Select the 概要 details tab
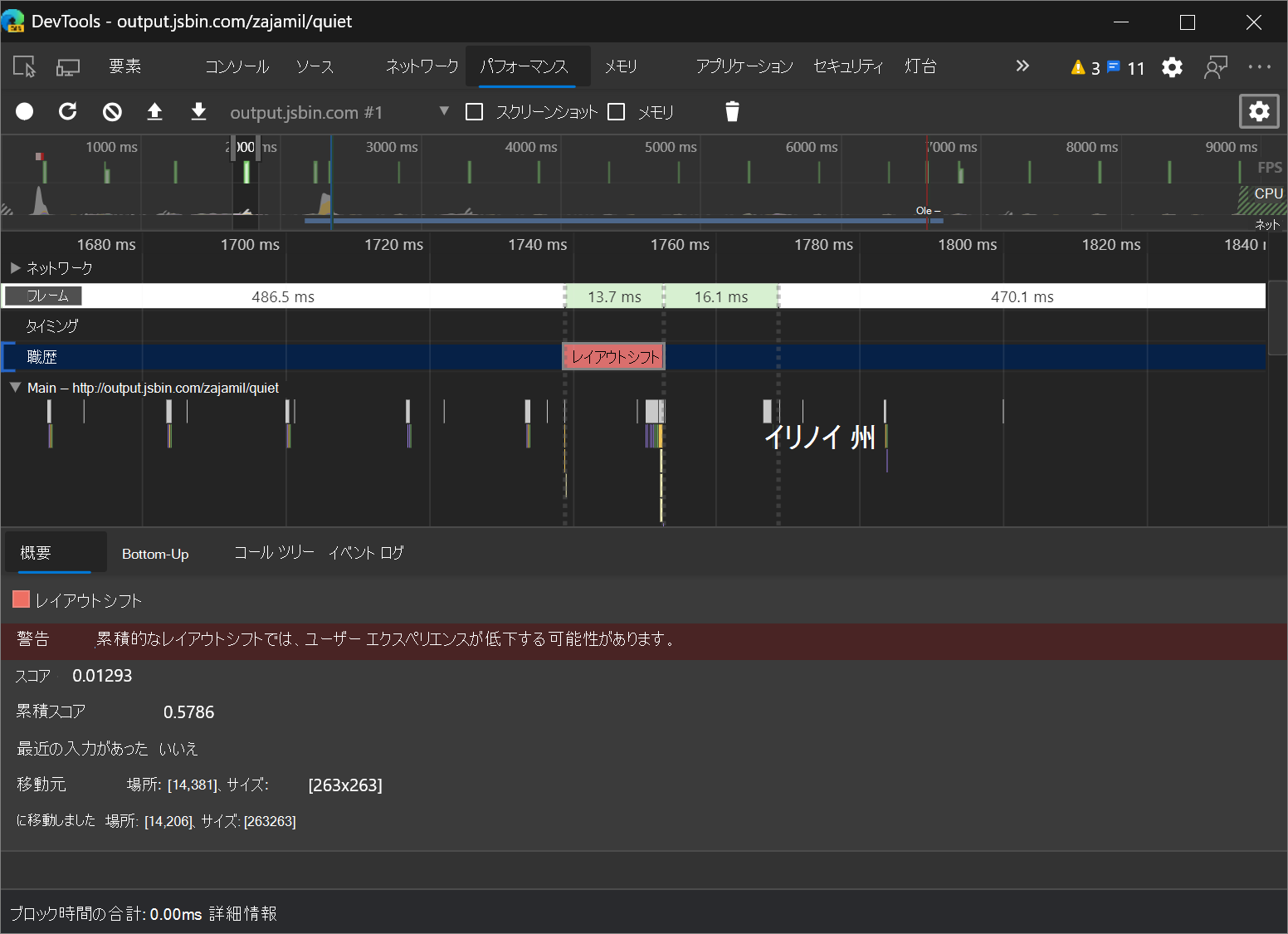The image size is (1288, 934). pos(55,553)
